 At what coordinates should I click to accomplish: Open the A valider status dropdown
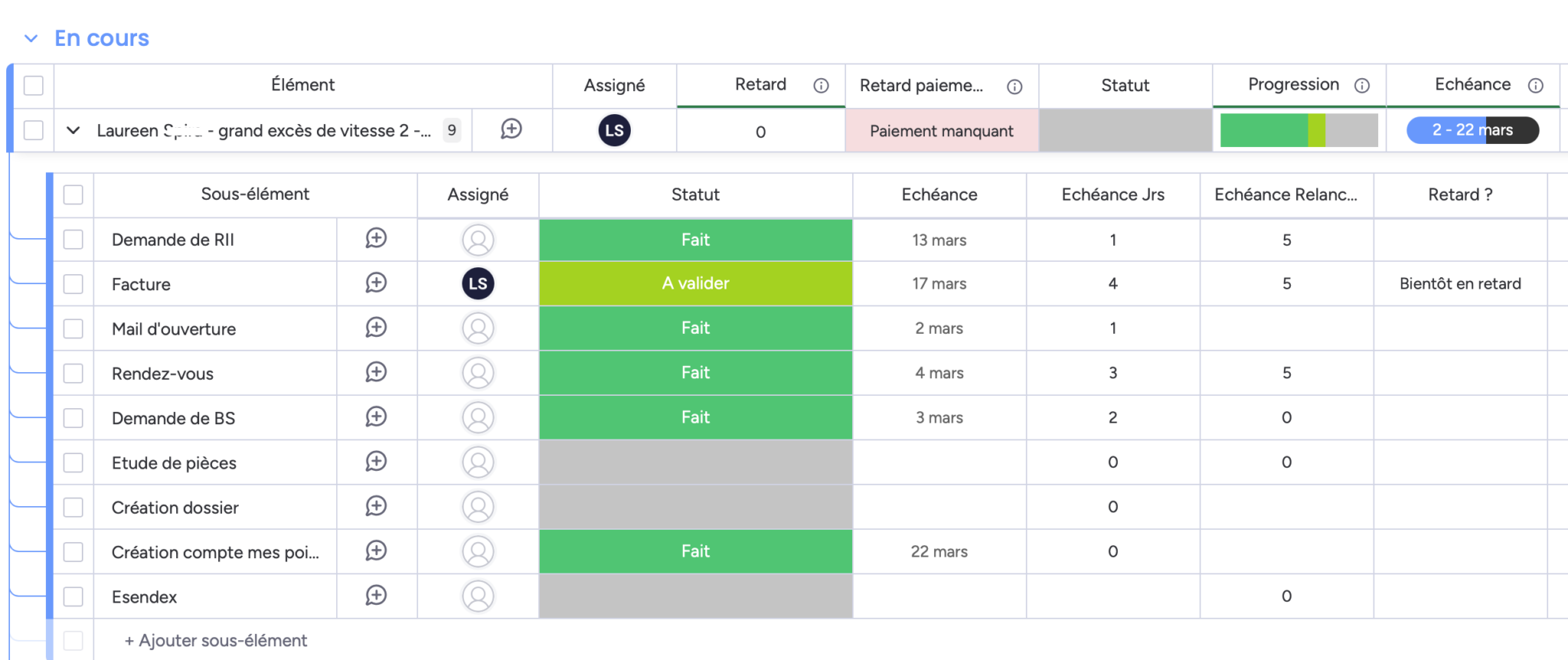(x=695, y=283)
